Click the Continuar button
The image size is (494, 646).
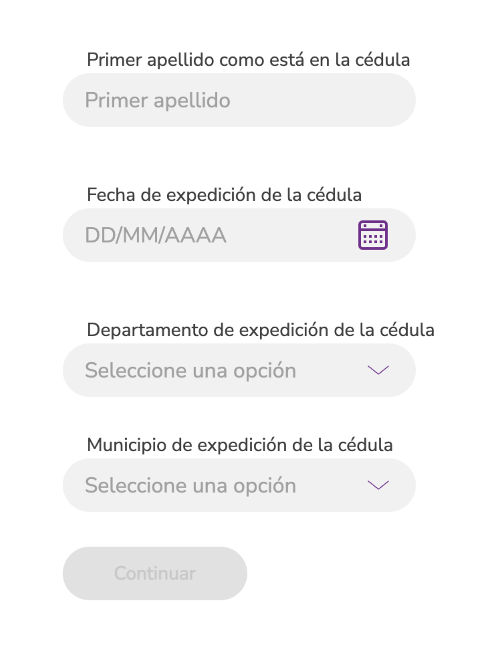(x=155, y=573)
